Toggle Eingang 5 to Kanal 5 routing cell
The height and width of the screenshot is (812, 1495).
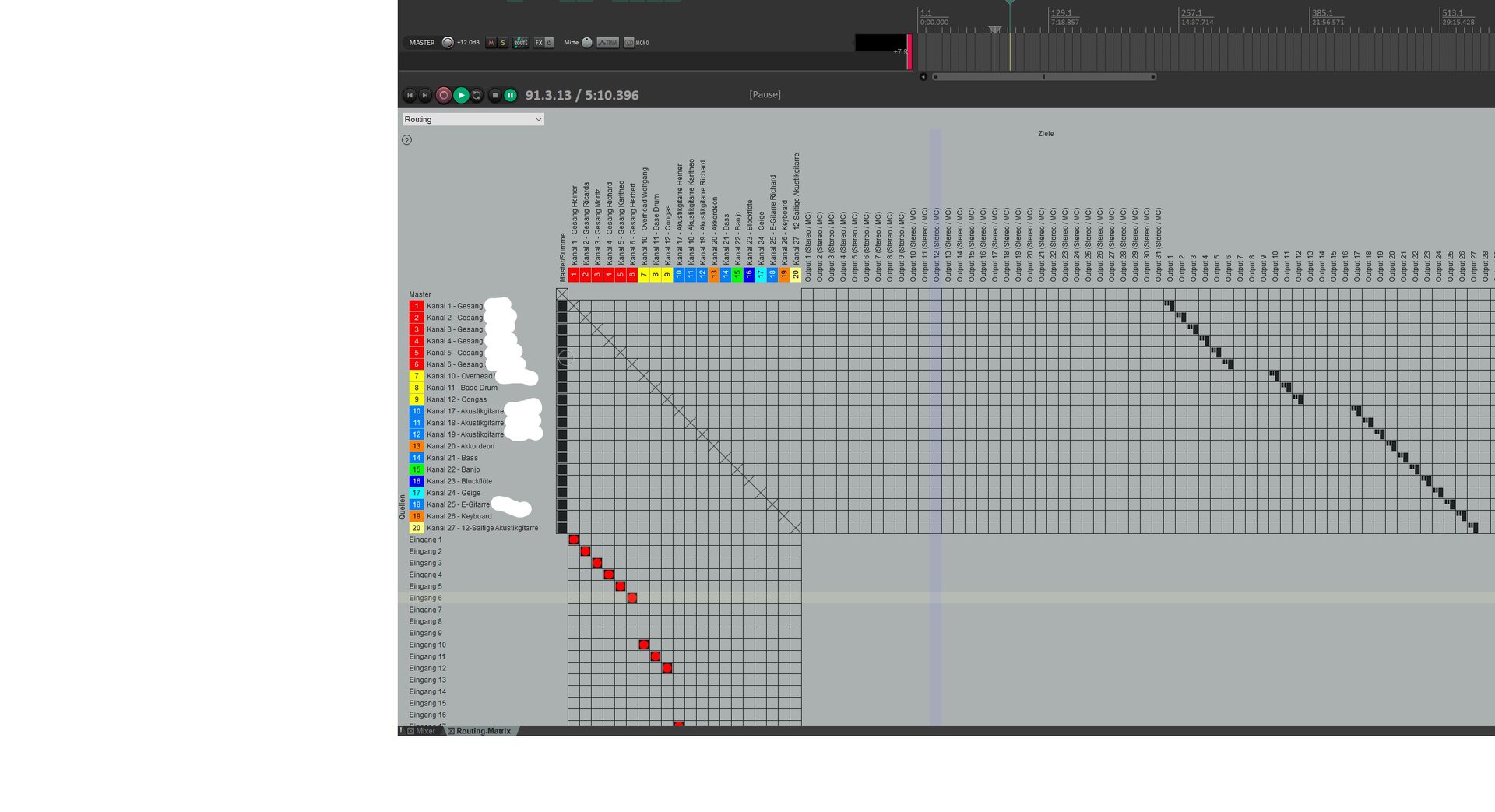(621, 586)
